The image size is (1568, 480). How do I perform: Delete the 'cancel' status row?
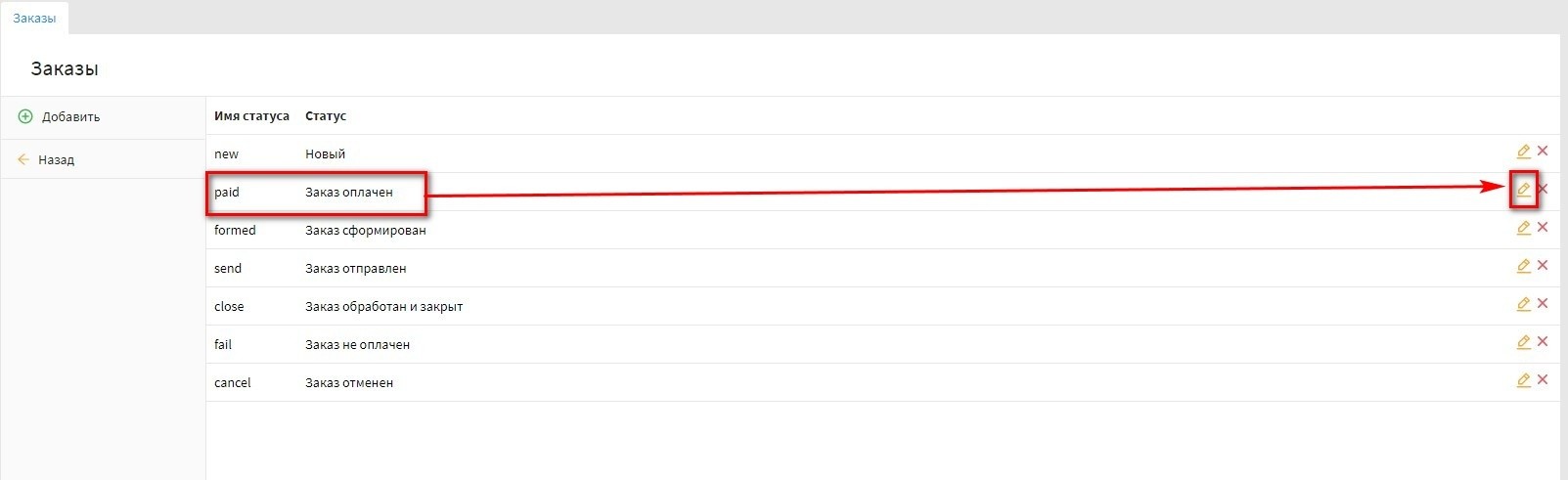click(1543, 379)
